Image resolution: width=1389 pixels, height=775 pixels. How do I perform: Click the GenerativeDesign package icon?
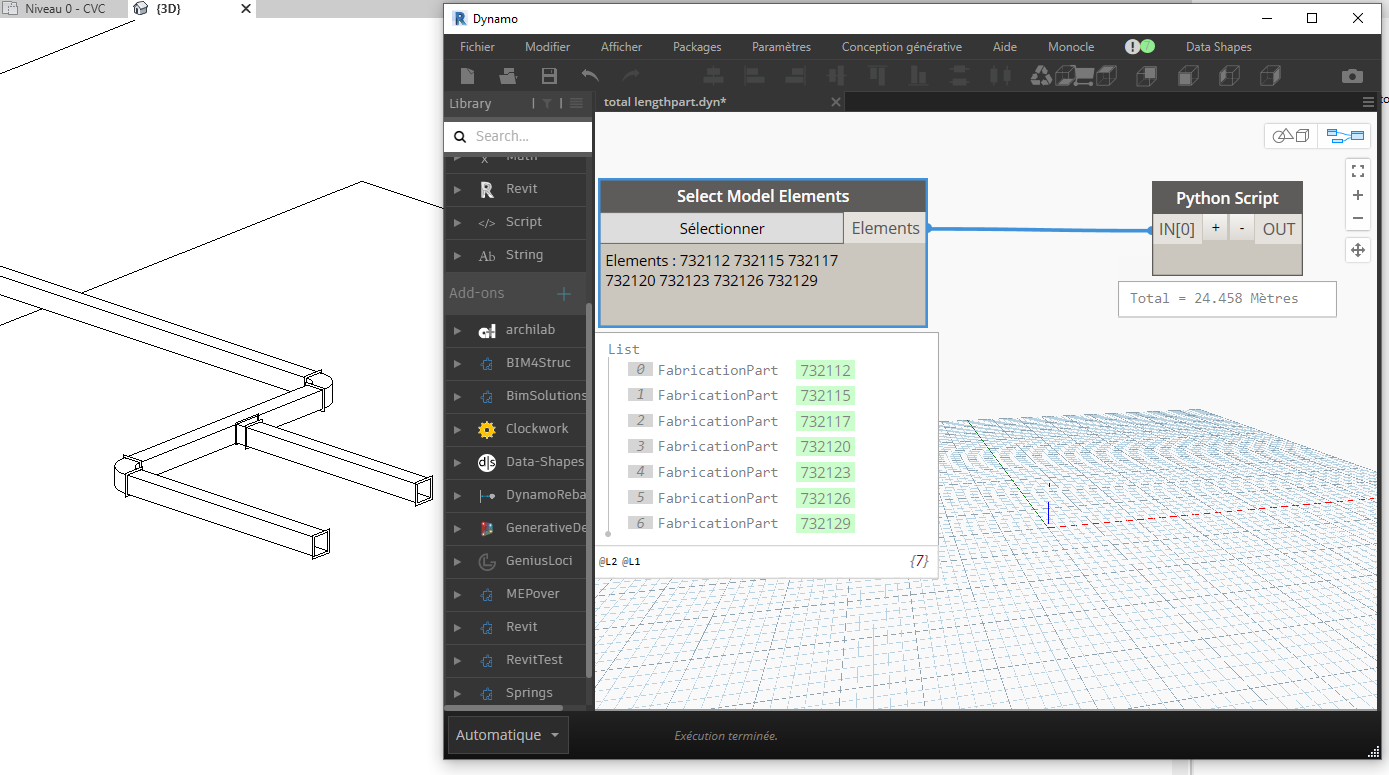coord(487,528)
